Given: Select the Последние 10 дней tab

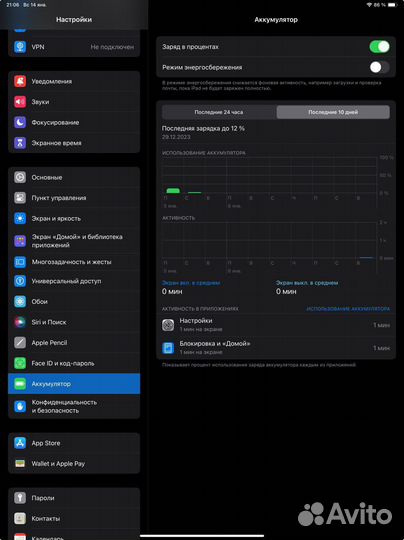Looking at the screenshot, I should pos(333,112).
